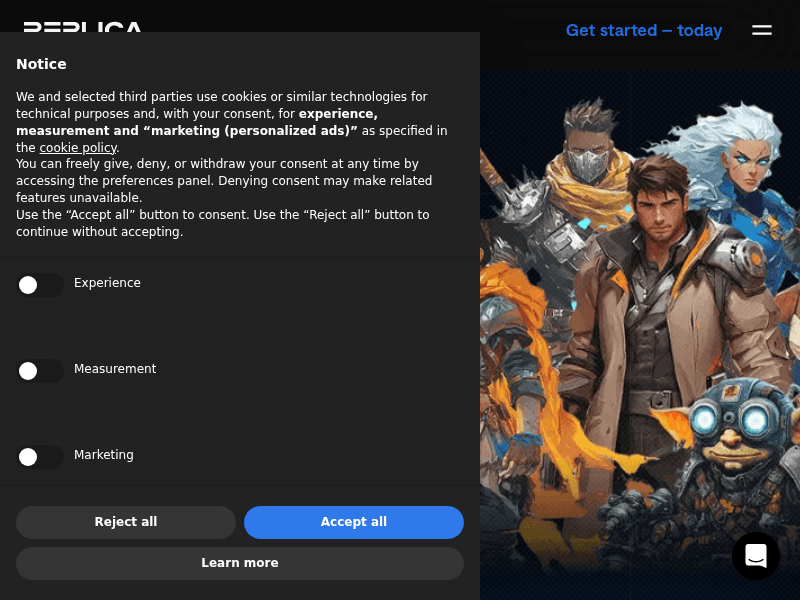Viewport: 800px width, 600px height.
Task: Click the Marketing label text
Action: pos(104,455)
